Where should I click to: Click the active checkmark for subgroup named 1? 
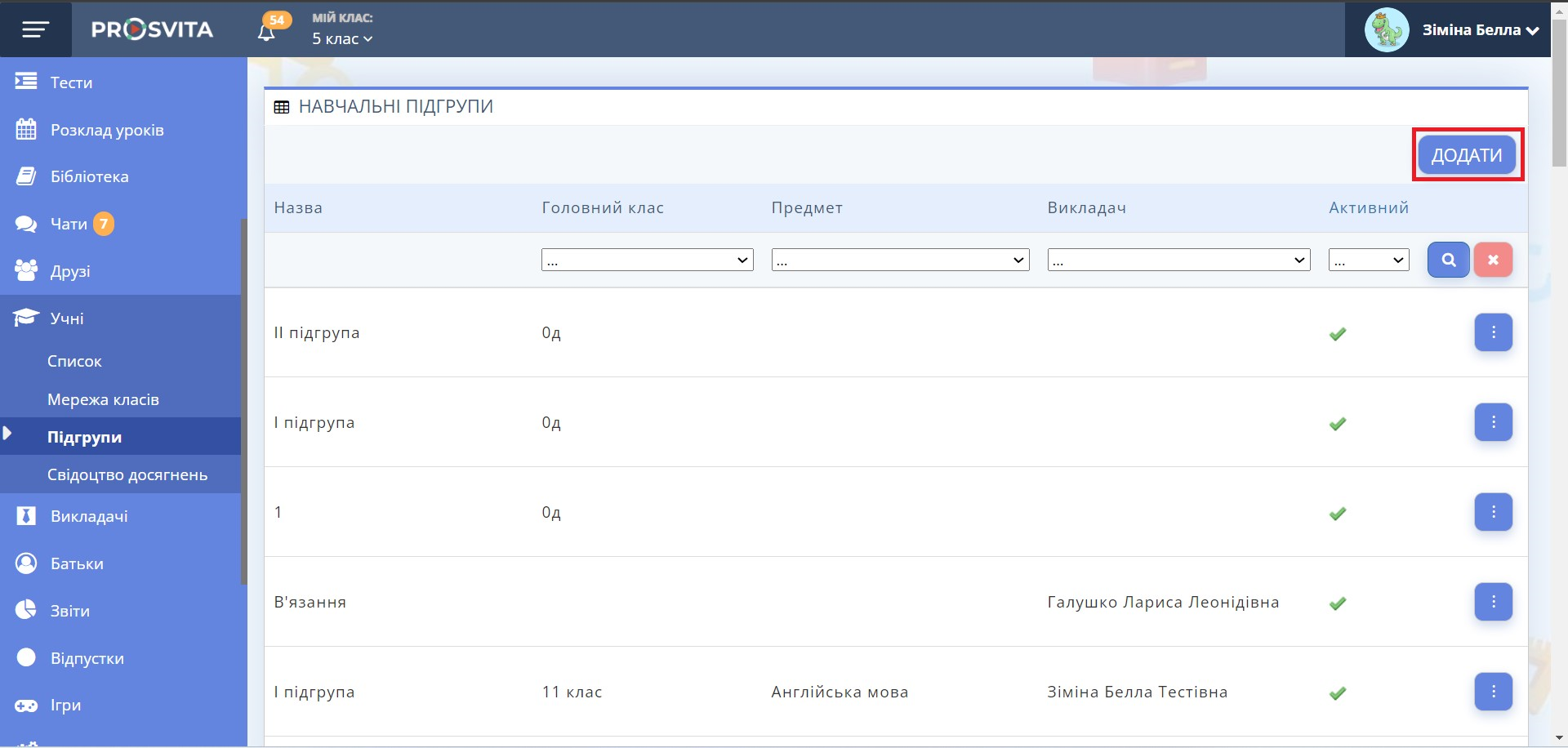[x=1337, y=514]
